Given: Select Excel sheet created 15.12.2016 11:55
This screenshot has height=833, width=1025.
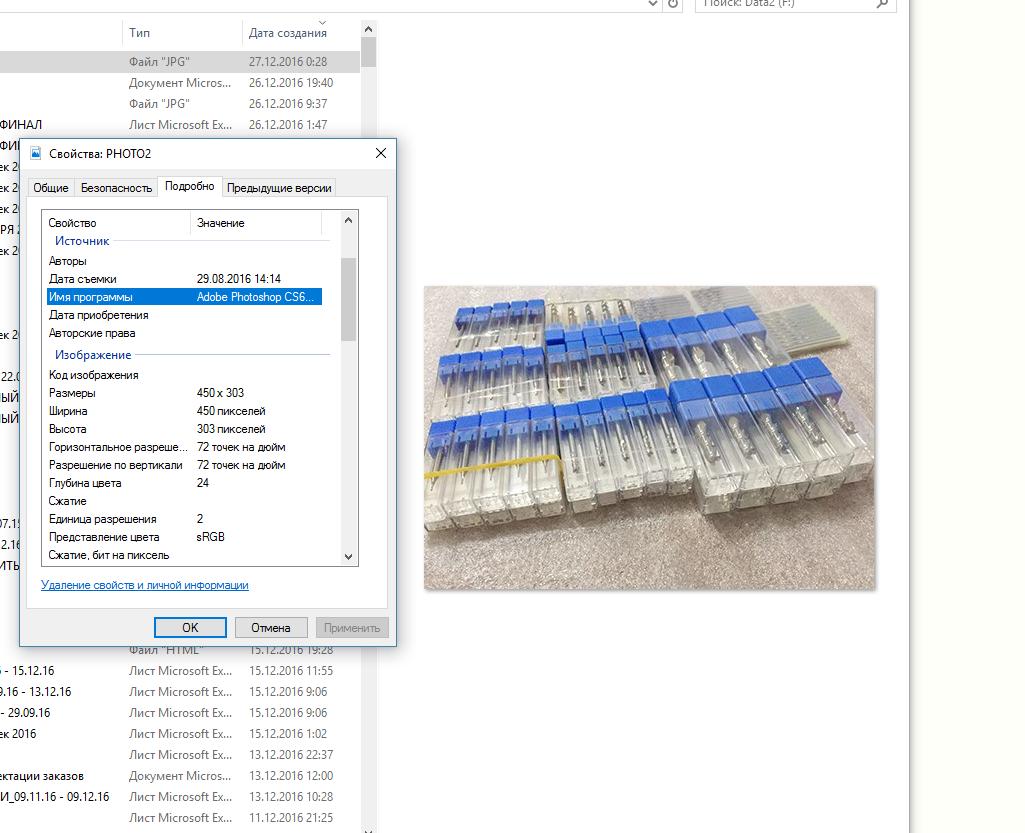Looking at the screenshot, I should (180, 671).
